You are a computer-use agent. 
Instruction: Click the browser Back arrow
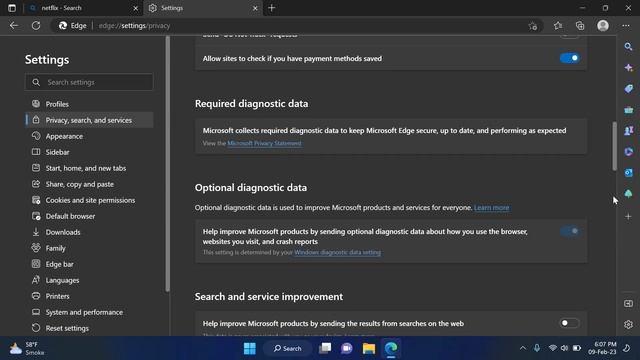(14, 26)
